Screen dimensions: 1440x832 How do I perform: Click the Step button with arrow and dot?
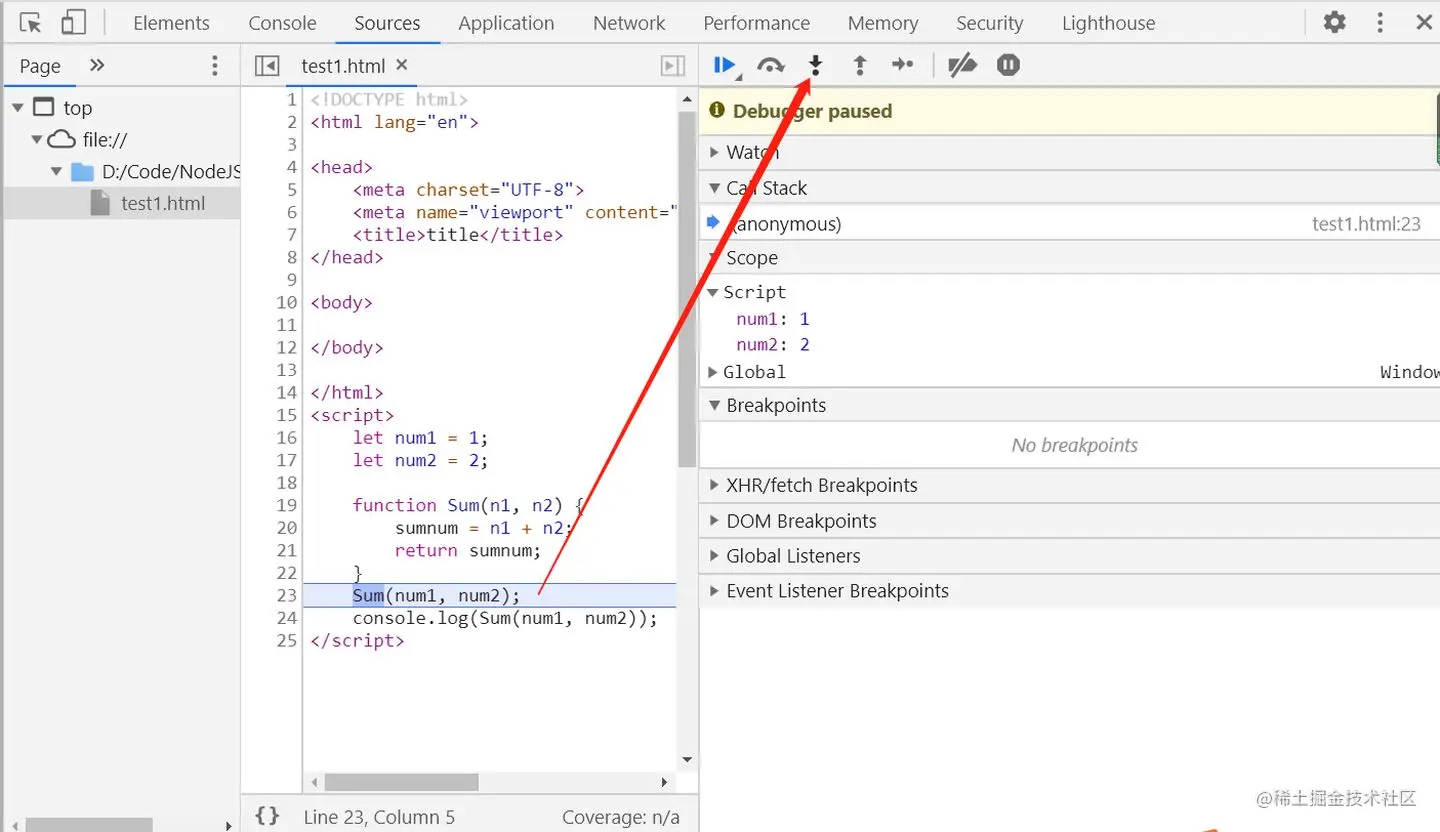pyautogui.click(x=903, y=65)
